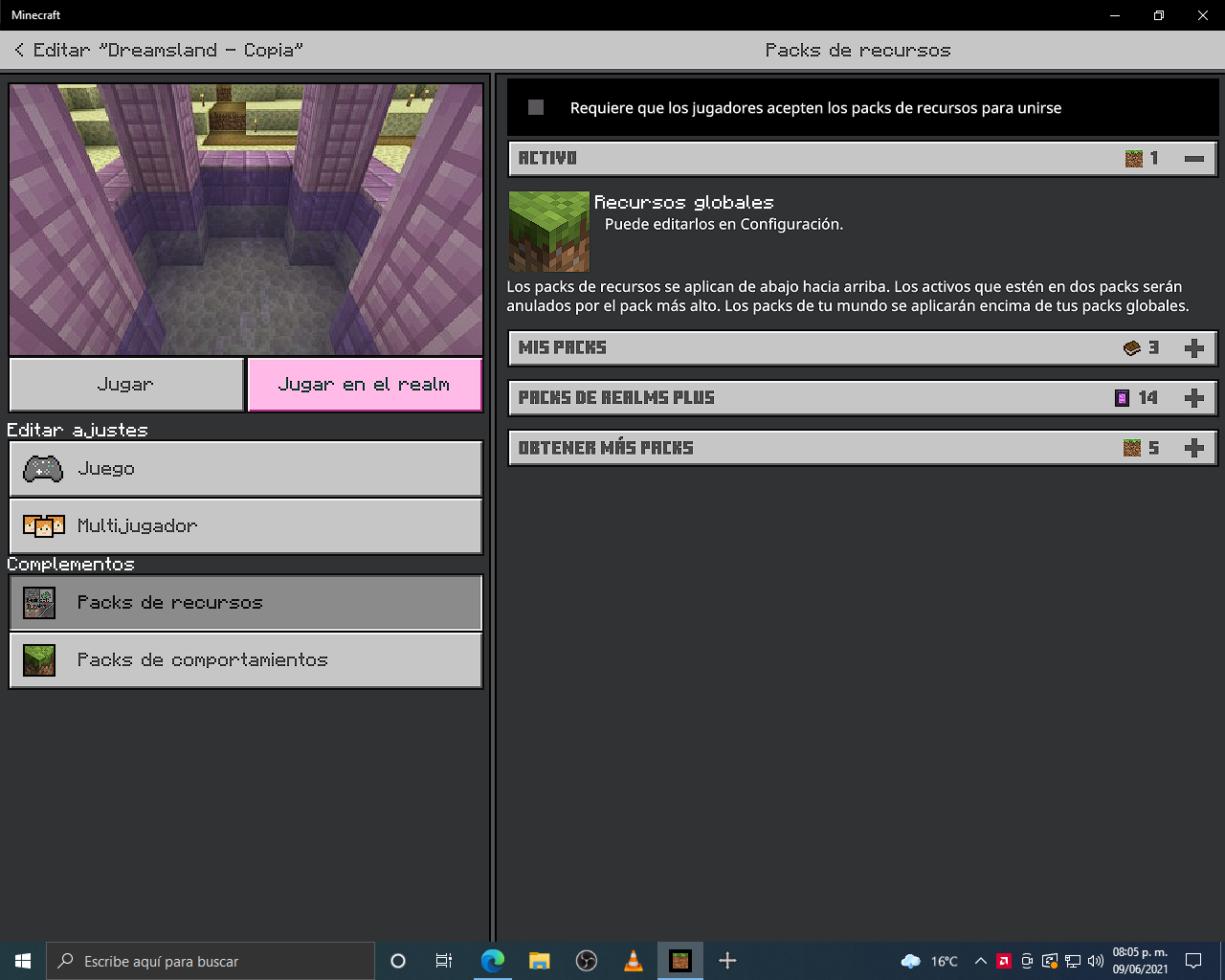Screen dimensions: 1225x980
Task: Open Microsoft Edge from the taskbar
Action: point(493,961)
